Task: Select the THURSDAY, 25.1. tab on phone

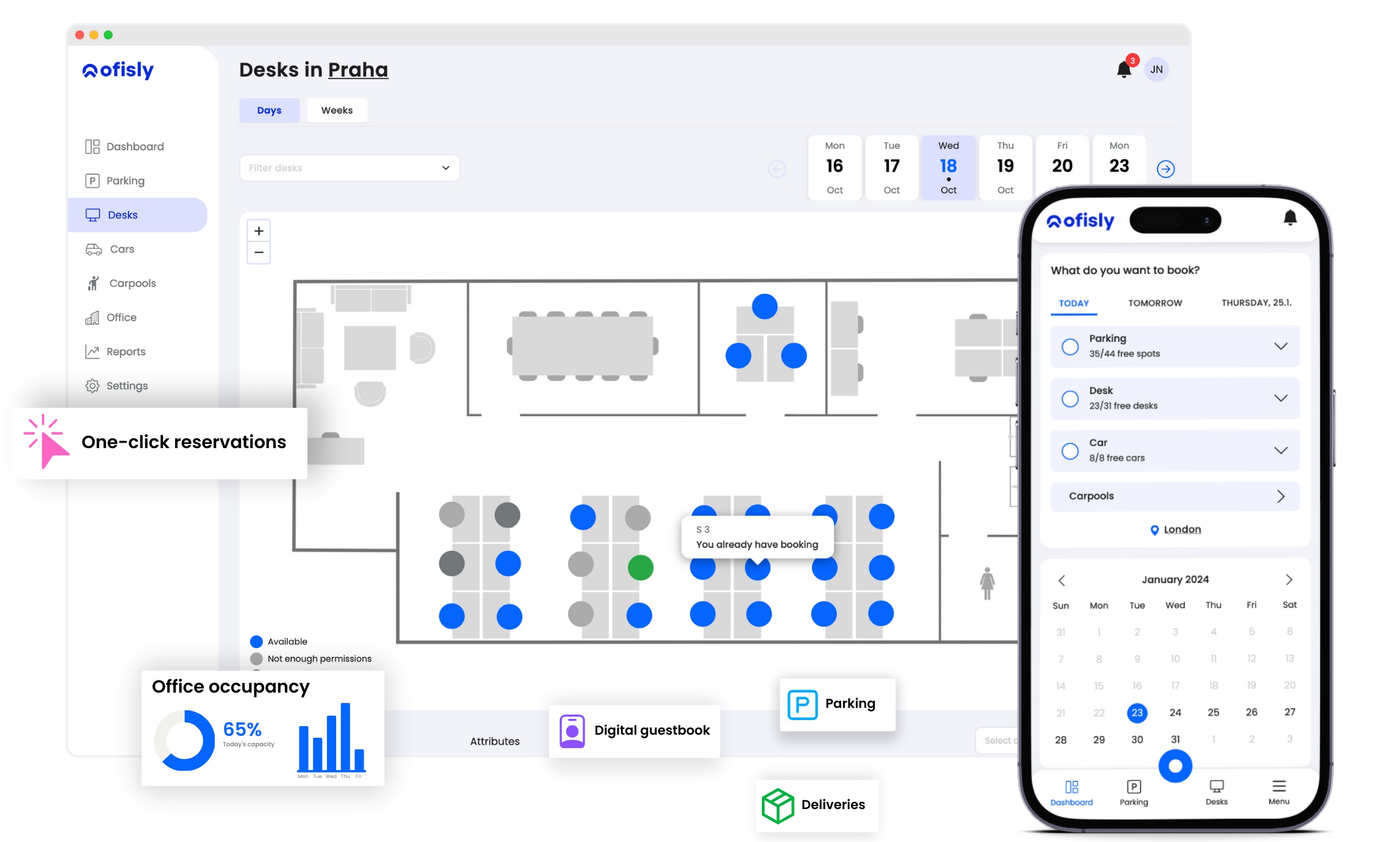Action: [x=1256, y=303]
